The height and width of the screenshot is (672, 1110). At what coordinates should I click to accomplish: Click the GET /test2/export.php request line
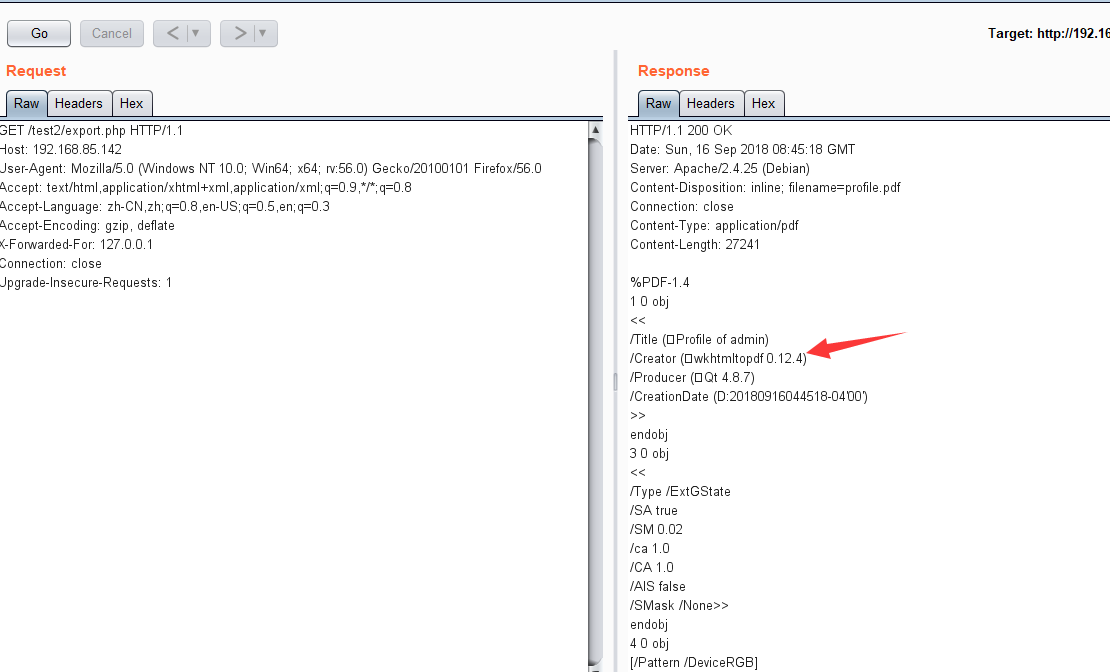(91, 130)
